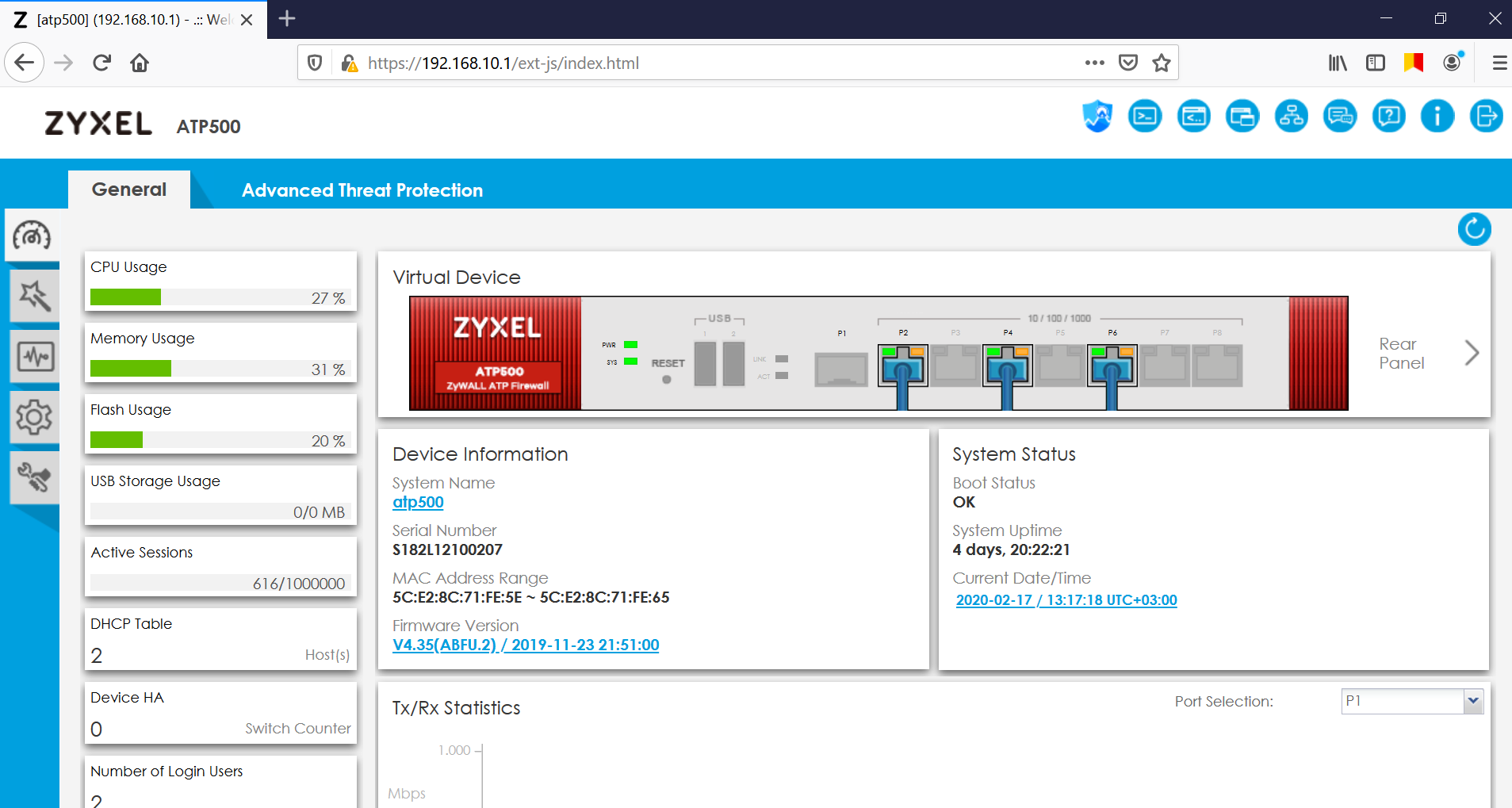Screen dimensions: 1512x808
Task: Show the Rear Panel with chevron arrow
Action: click(x=1472, y=353)
